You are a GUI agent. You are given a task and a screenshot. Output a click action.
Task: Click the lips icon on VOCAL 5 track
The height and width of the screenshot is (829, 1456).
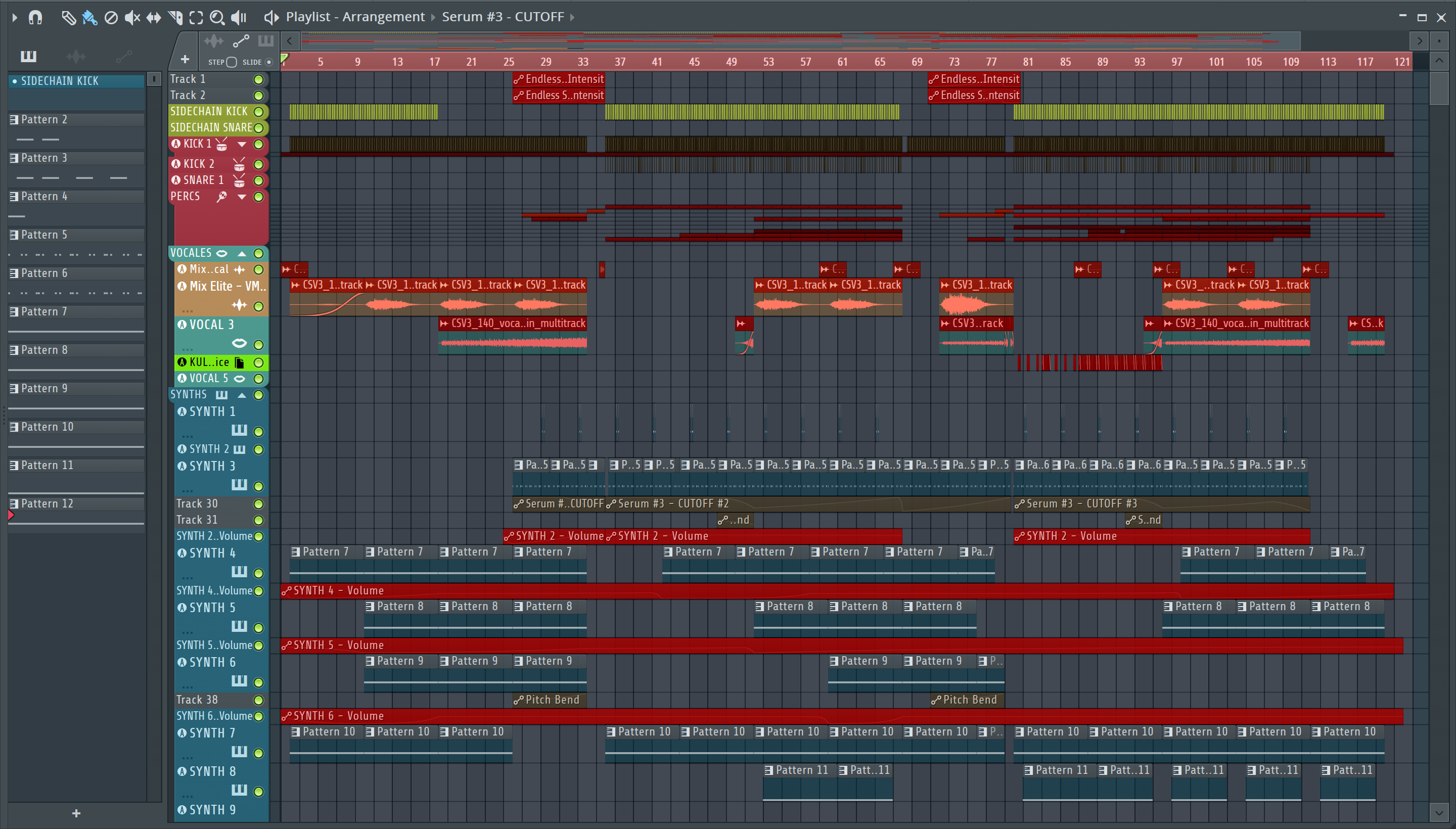240,378
